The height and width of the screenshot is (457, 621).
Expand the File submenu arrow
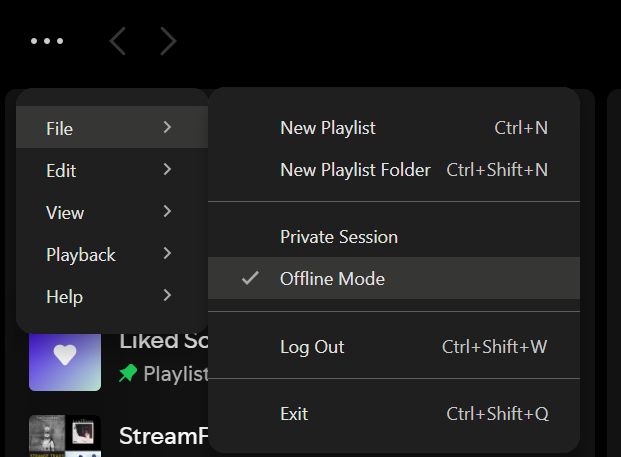167,128
